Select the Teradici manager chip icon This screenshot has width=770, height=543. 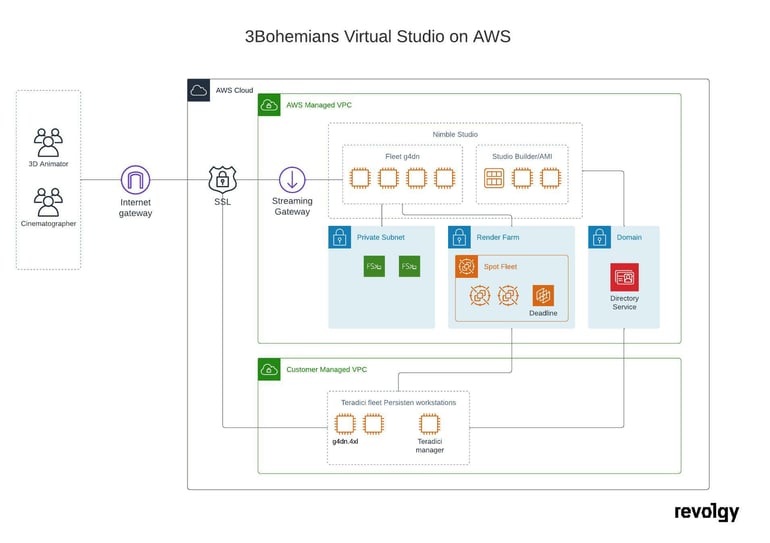[x=430, y=424]
